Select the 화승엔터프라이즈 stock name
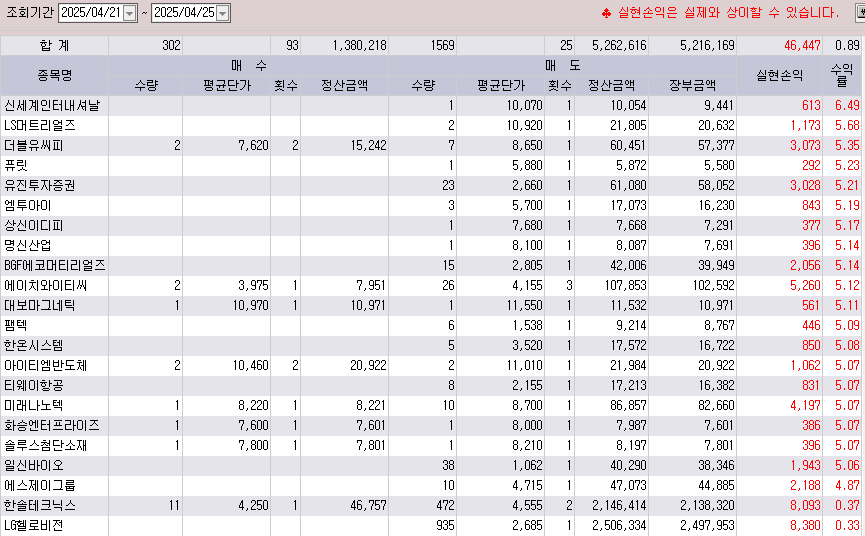 tap(51, 425)
